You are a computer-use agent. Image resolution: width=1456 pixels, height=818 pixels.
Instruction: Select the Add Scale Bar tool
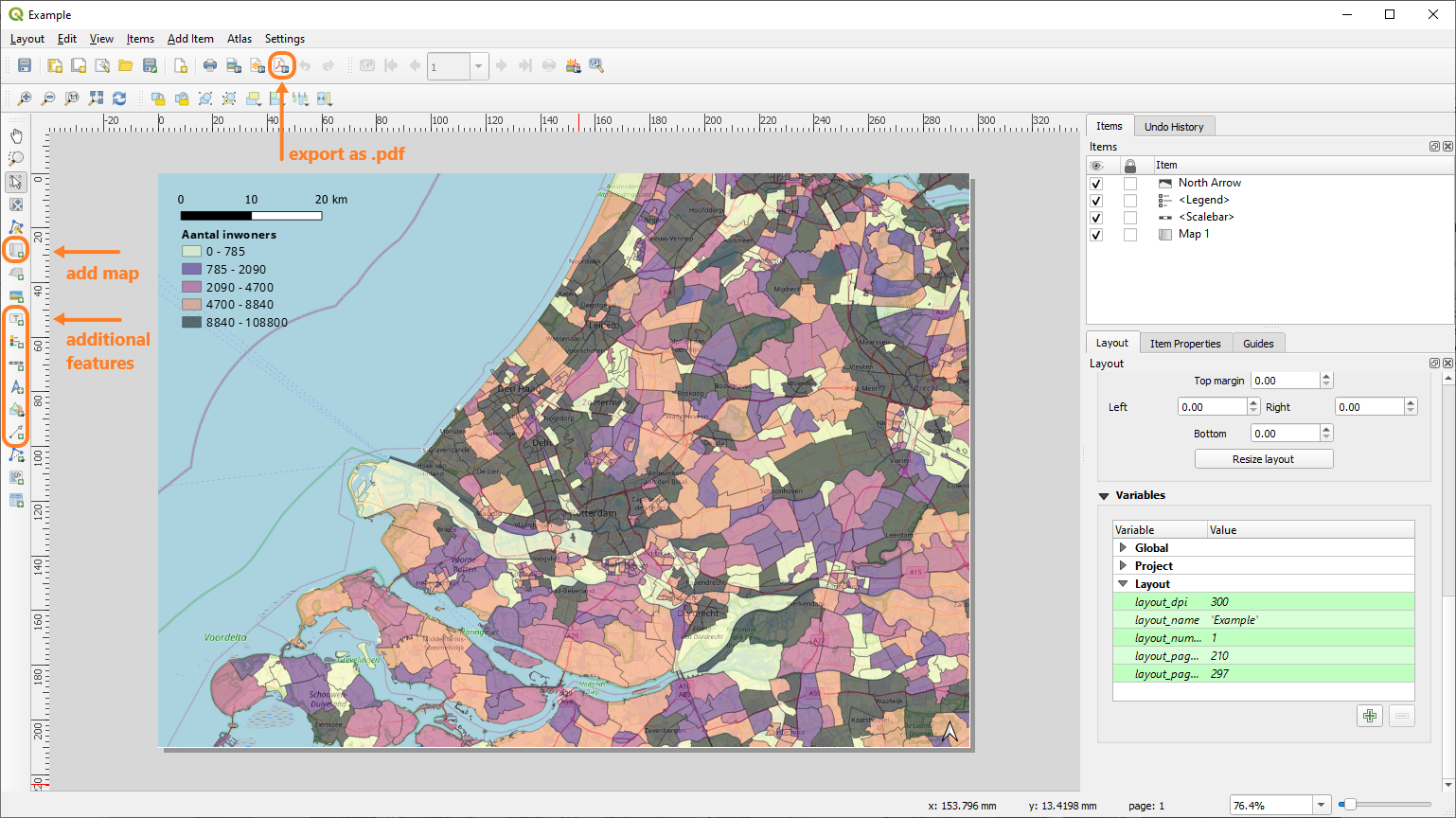(16, 365)
